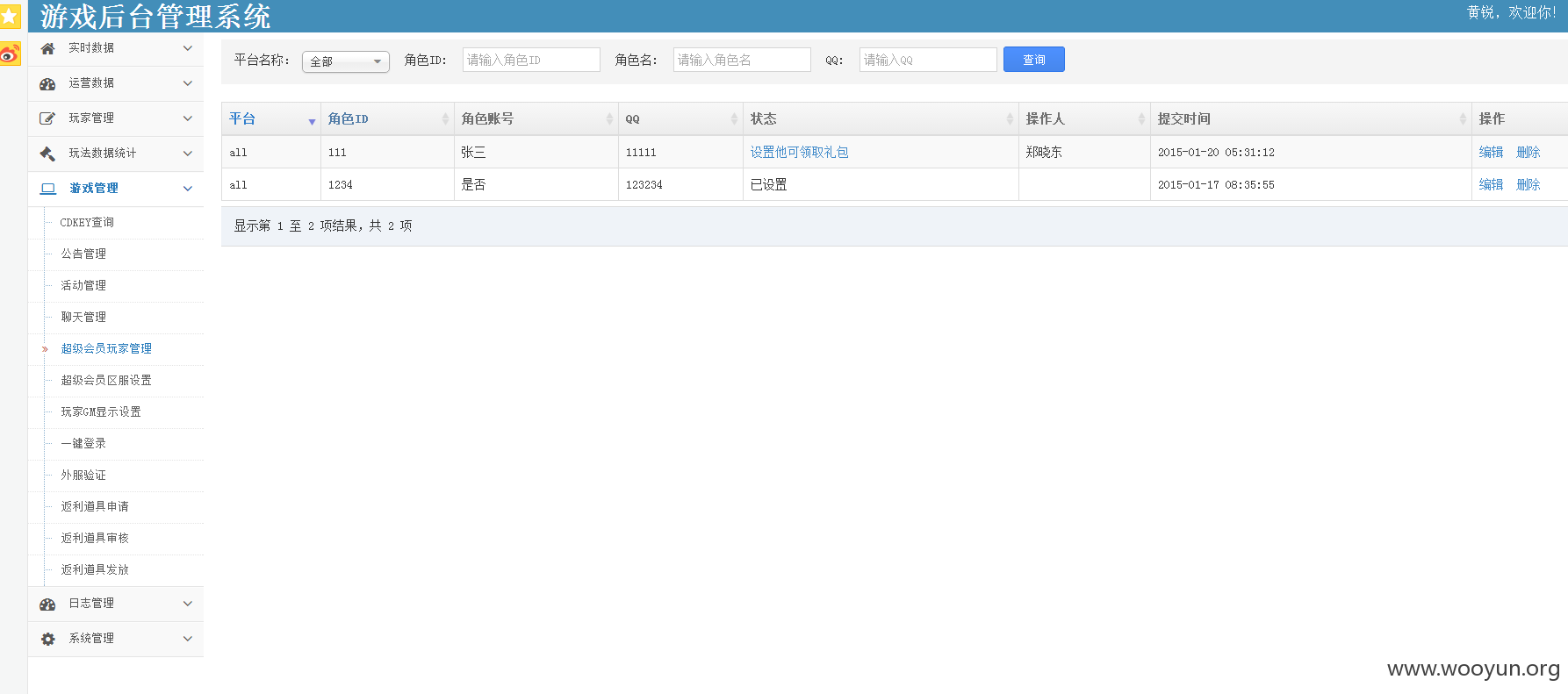Screen dimensions: 1568x694
Task: Click the edit icon beside 玩家管理
Action: [48, 118]
